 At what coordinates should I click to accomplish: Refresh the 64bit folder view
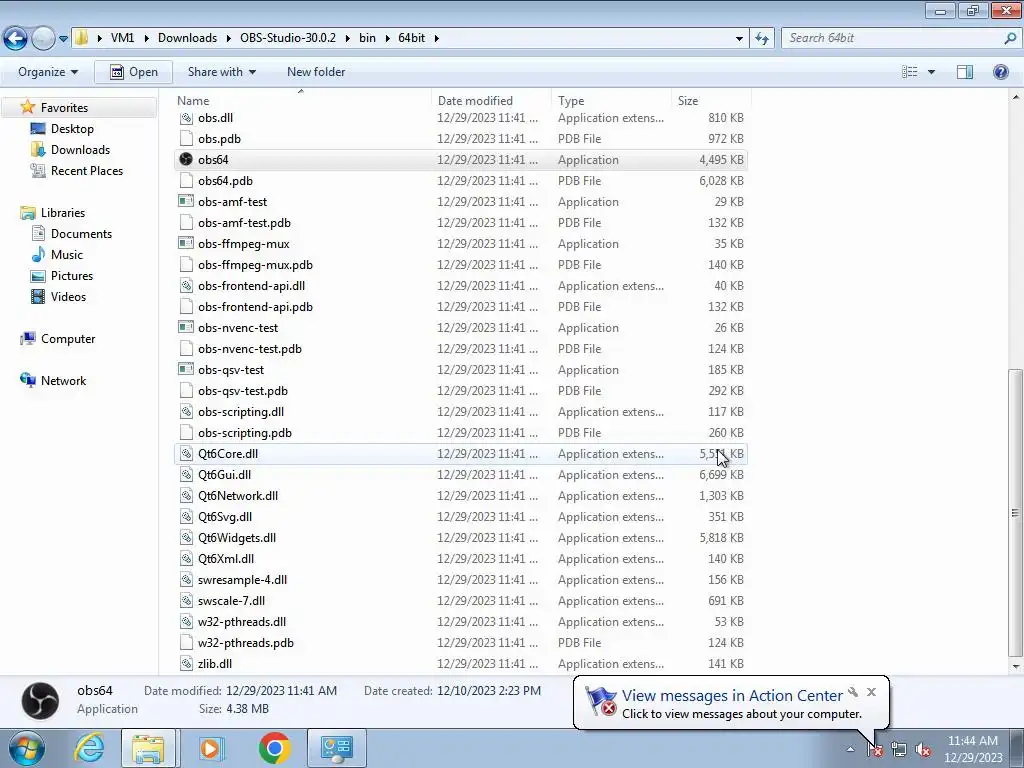click(761, 39)
